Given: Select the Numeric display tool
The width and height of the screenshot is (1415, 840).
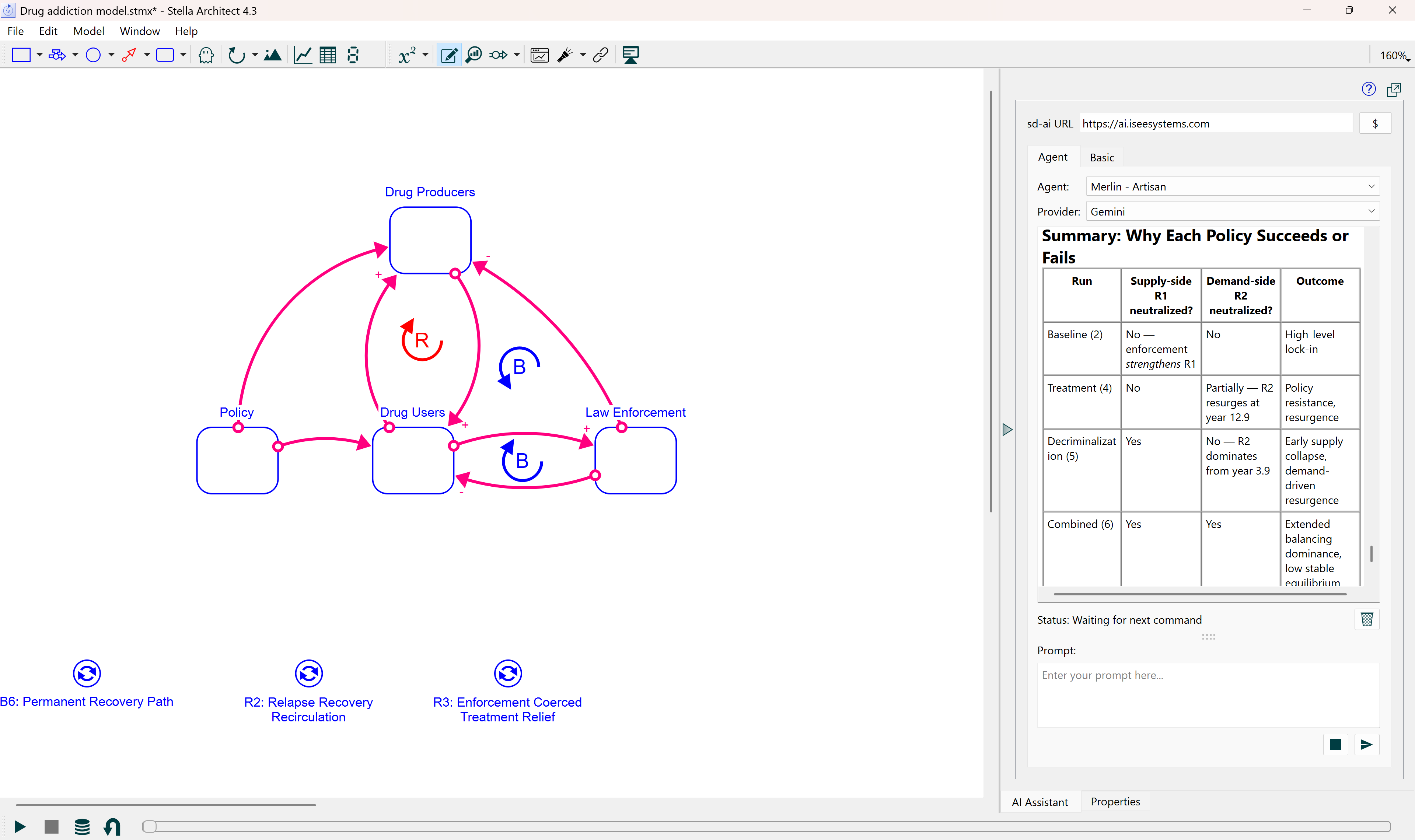Looking at the screenshot, I should [353, 55].
